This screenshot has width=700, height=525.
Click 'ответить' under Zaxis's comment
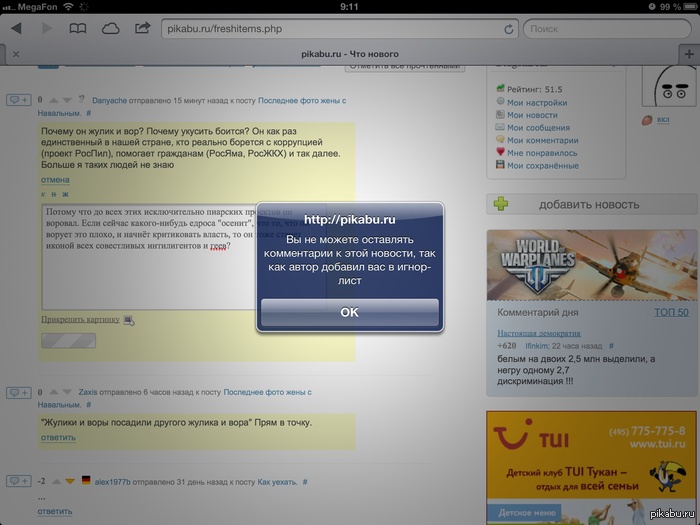coord(58,437)
